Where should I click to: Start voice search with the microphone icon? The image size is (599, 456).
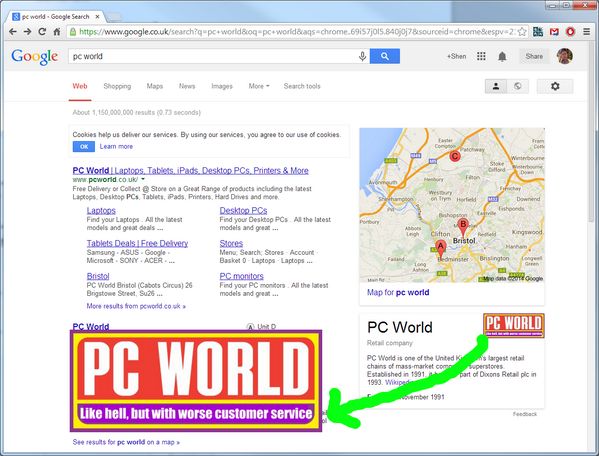click(362, 57)
